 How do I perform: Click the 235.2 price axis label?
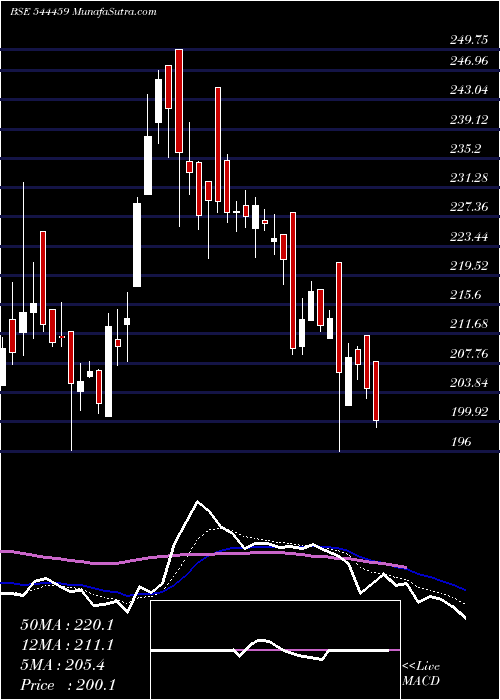click(467, 149)
